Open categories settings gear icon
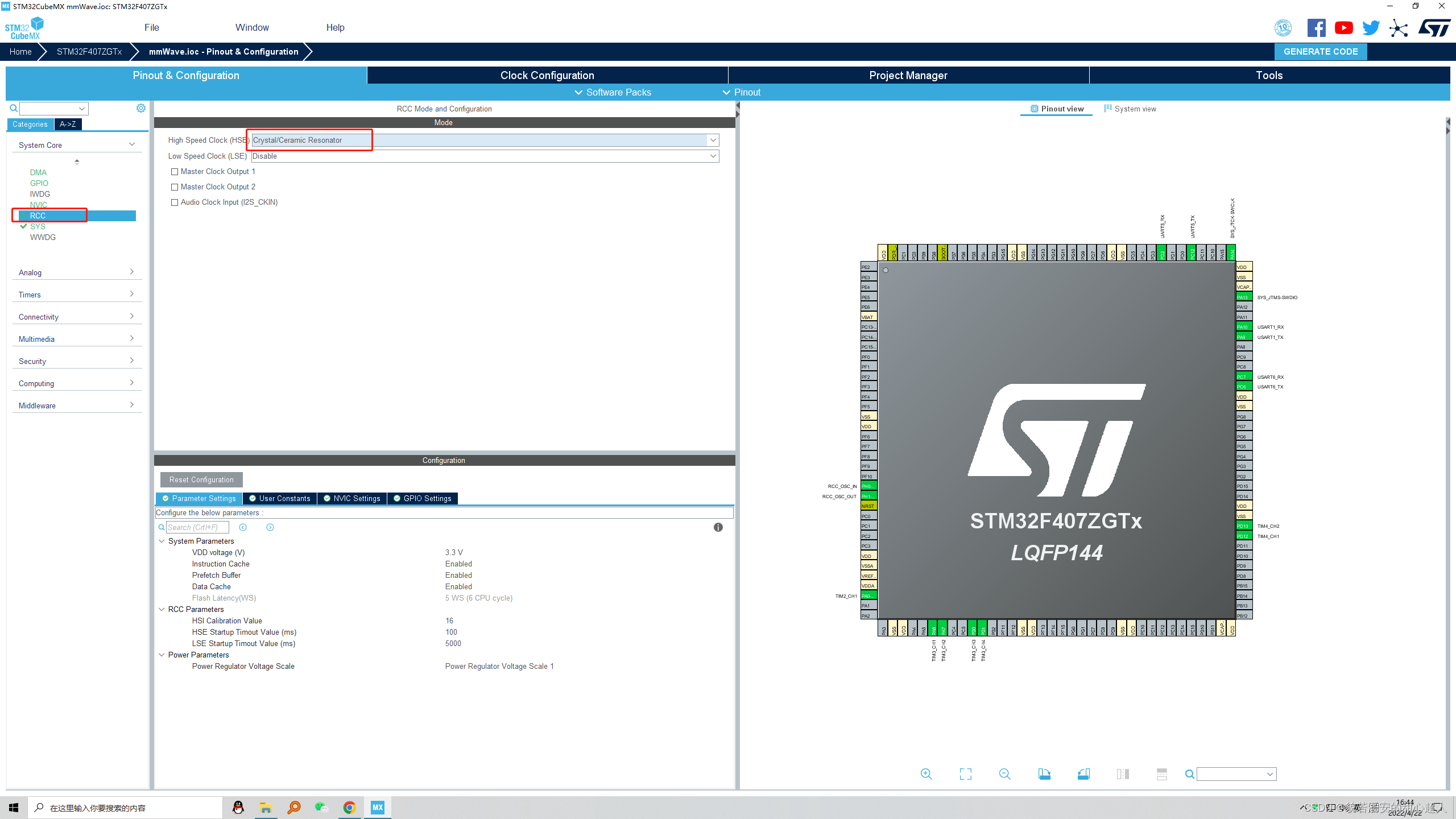Image resolution: width=1456 pixels, height=819 pixels. click(141, 108)
